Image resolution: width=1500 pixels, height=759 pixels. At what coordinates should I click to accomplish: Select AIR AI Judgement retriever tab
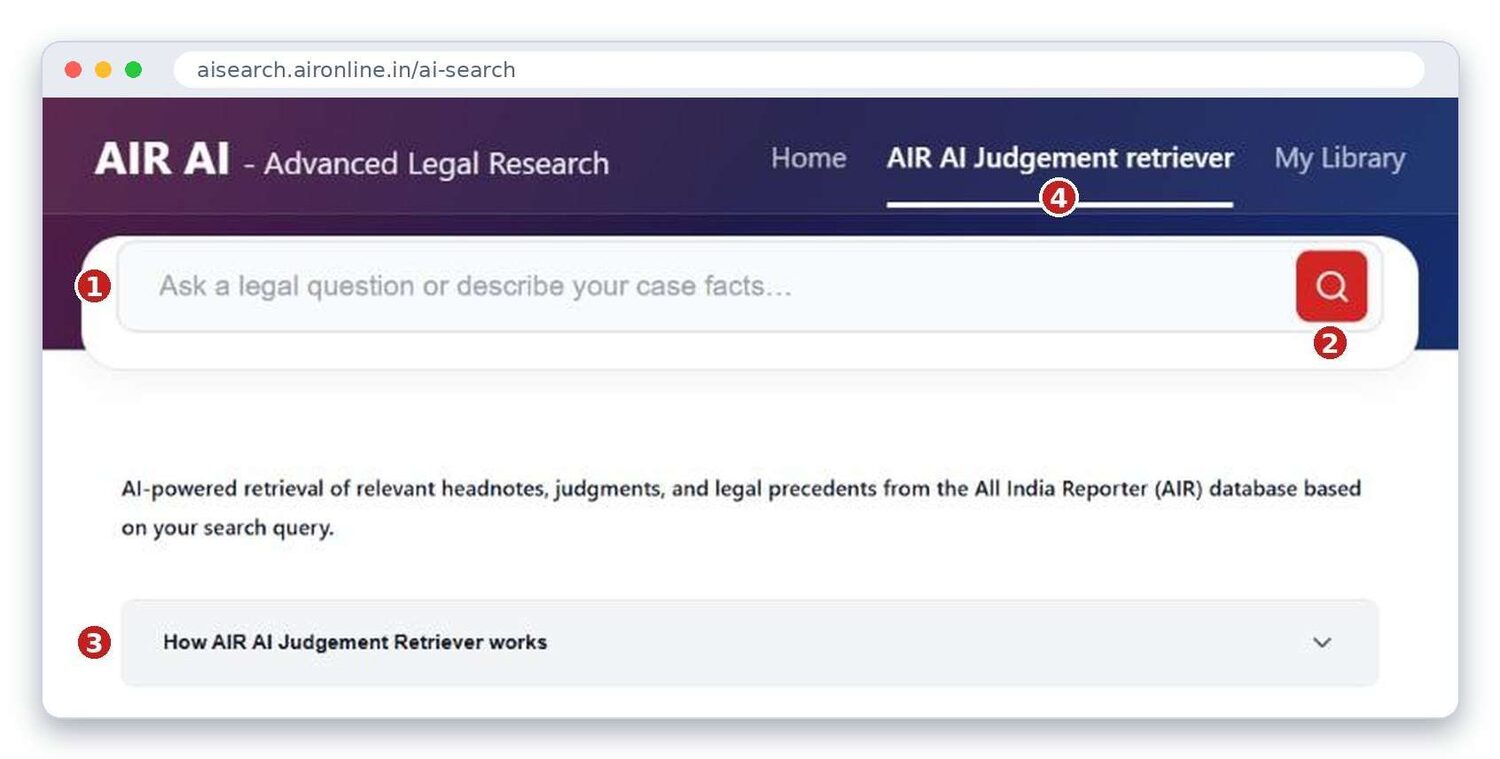click(1060, 158)
